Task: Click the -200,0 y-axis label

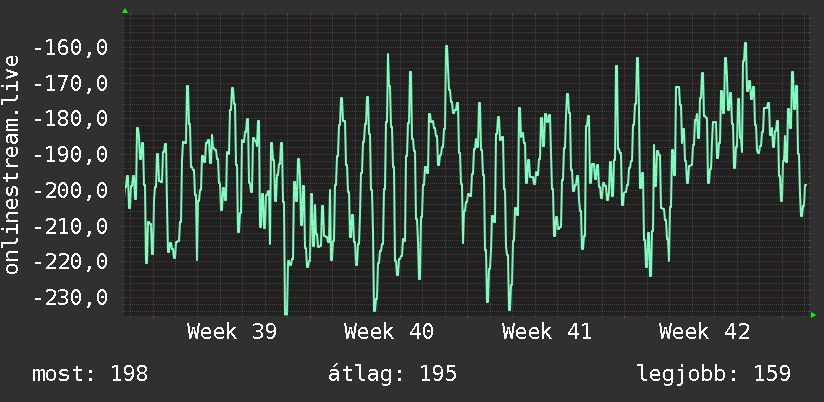Action: 70,190
